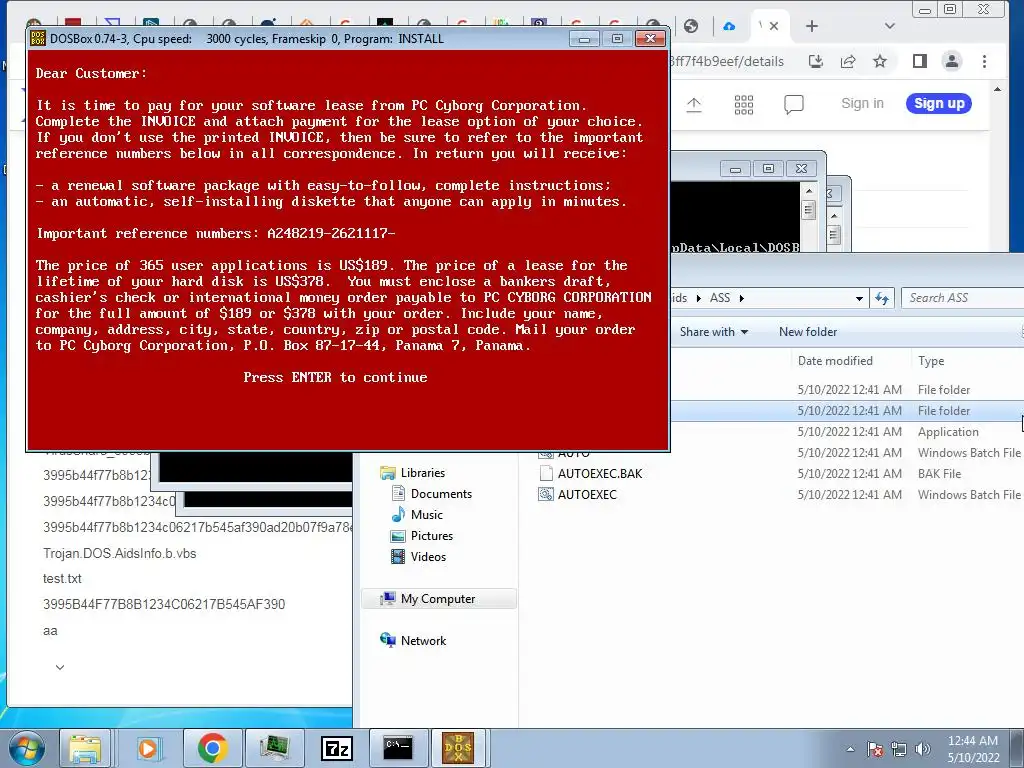The height and width of the screenshot is (768, 1024).
Task: Open the Explorer address bar history dropdown
Action: pyautogui.click(x=859, y=298)
